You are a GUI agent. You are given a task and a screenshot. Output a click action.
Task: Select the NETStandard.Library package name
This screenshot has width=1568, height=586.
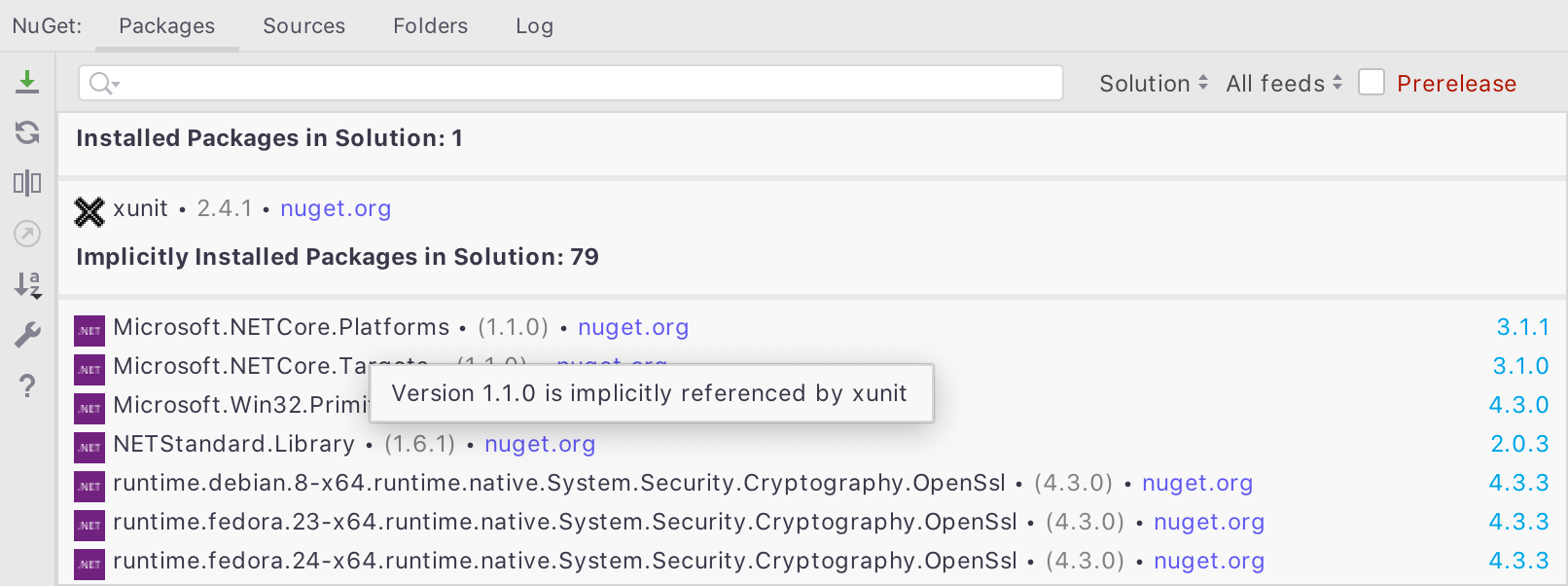point(233,444)
